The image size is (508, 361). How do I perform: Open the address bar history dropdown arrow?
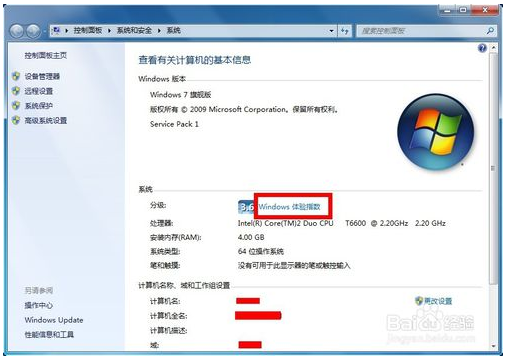331,31
